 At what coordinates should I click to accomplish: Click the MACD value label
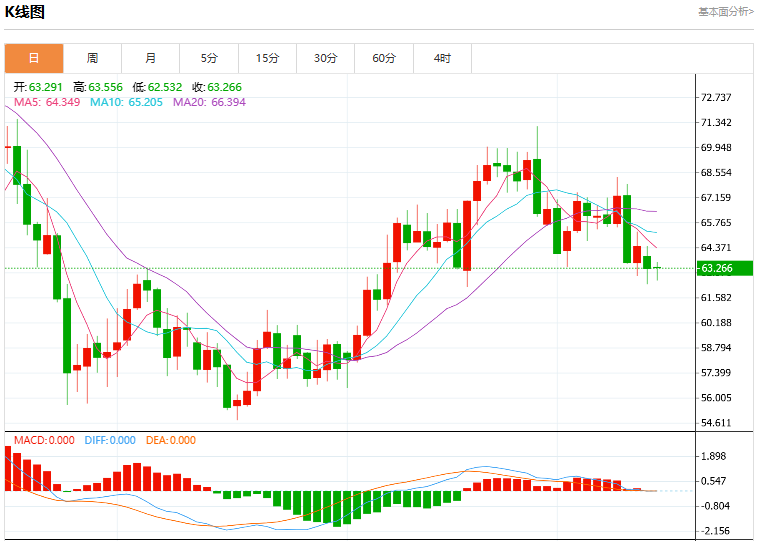click(x=44, y=440)
